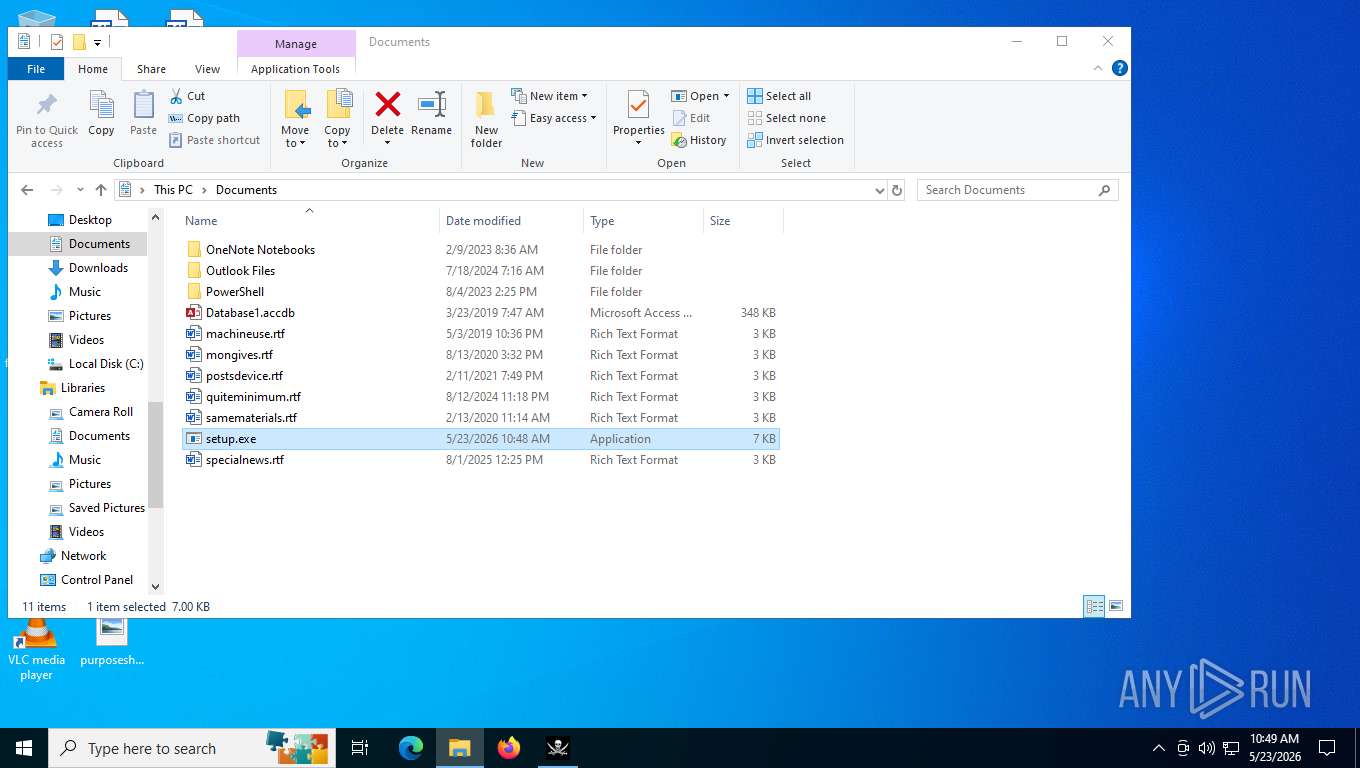Click Invert selection

tap(796, 140)
